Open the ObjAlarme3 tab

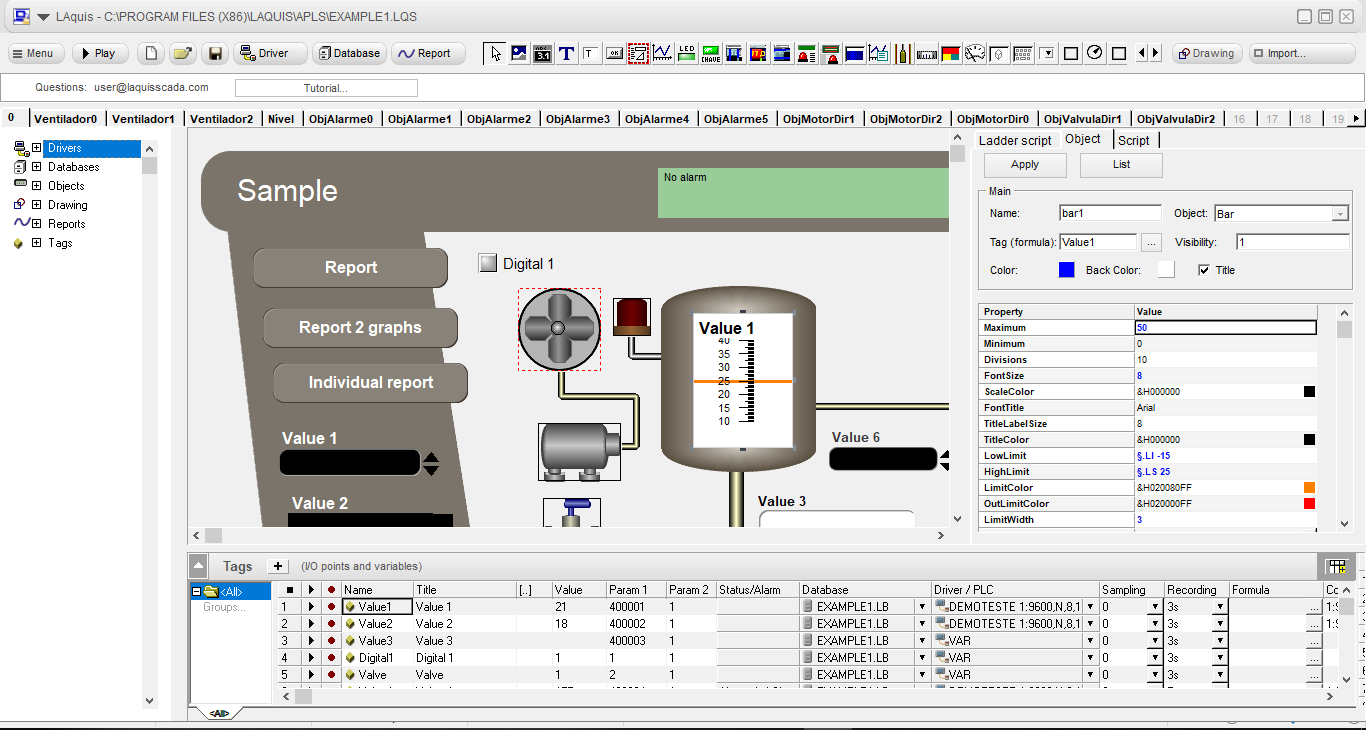click(x=579, y=119)
